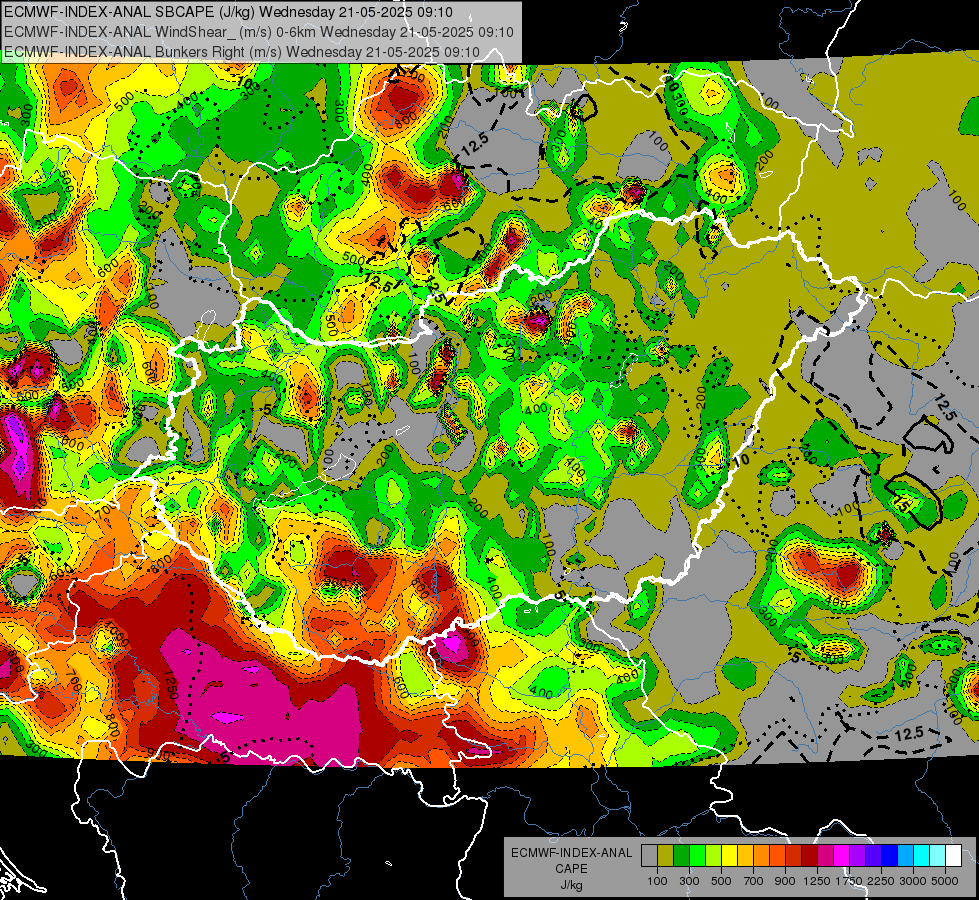Select the dark green legend swatch
The width and height of the screenshot is (979, 900).
point(681,856)
